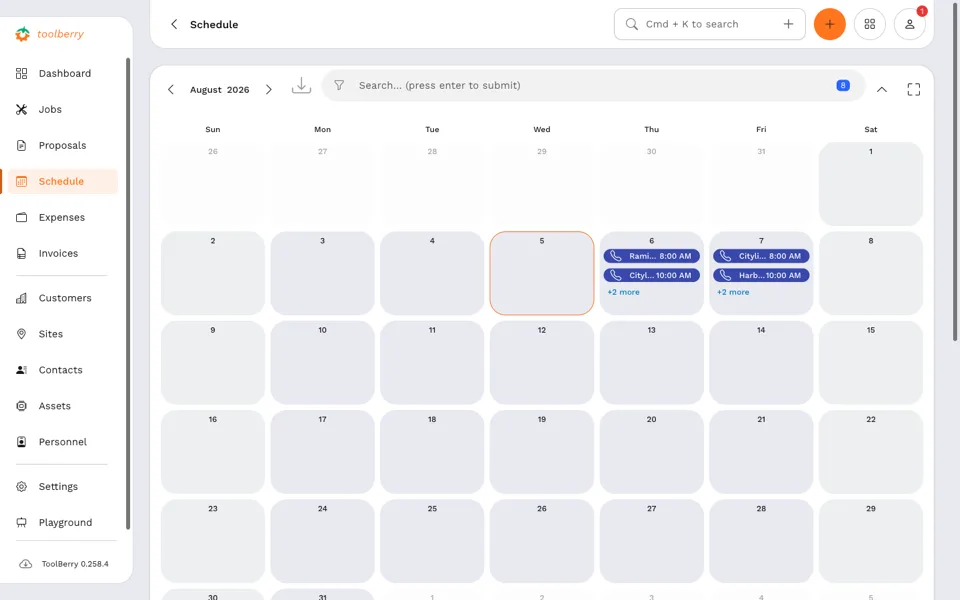This screenshot has height=600, width=960.
Task: Click the blue 8 results badge
Action: pyautogui.click(x=843, y=86)
